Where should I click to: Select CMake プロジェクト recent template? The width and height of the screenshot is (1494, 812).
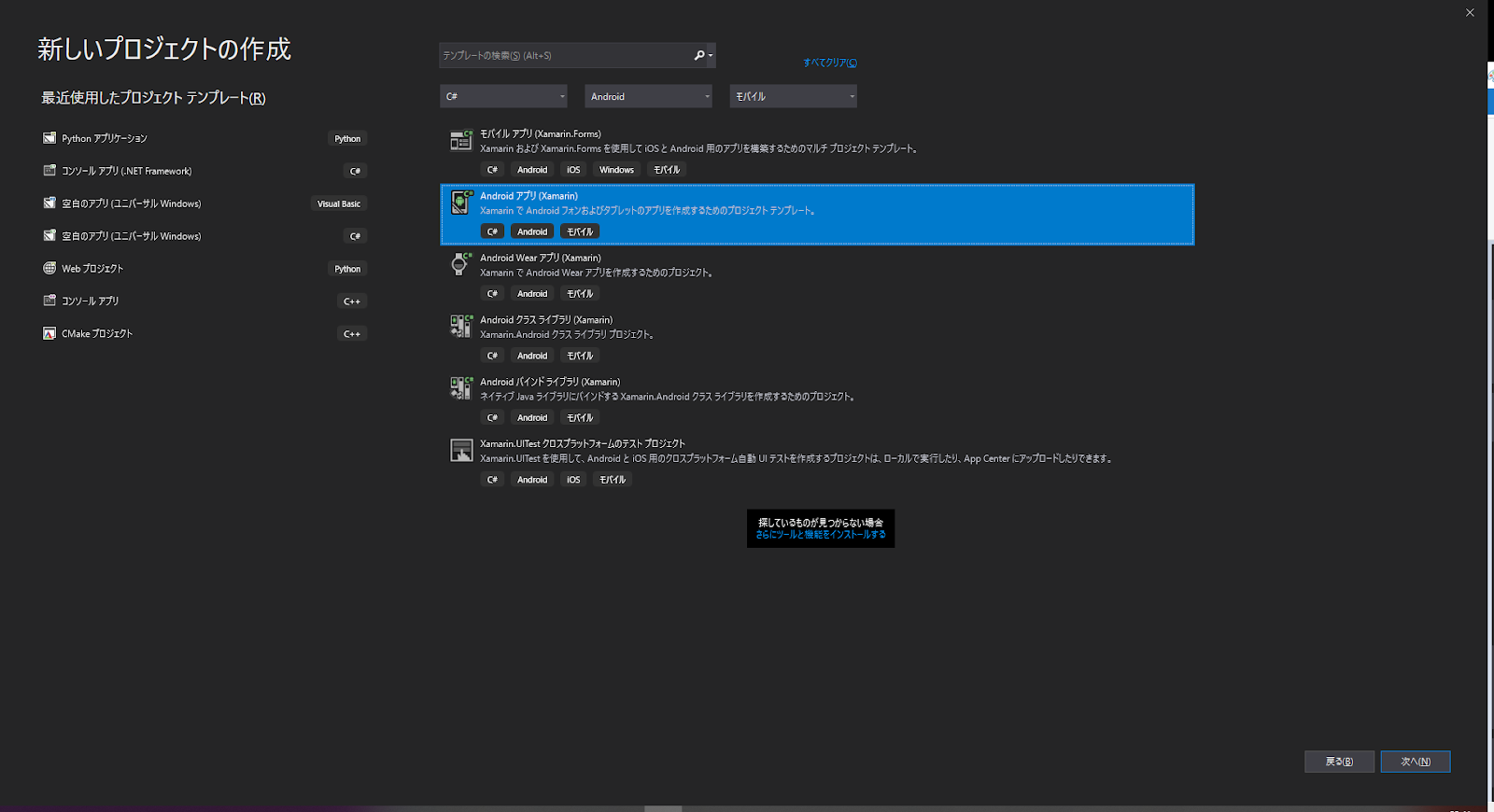(x=204, y=333)
